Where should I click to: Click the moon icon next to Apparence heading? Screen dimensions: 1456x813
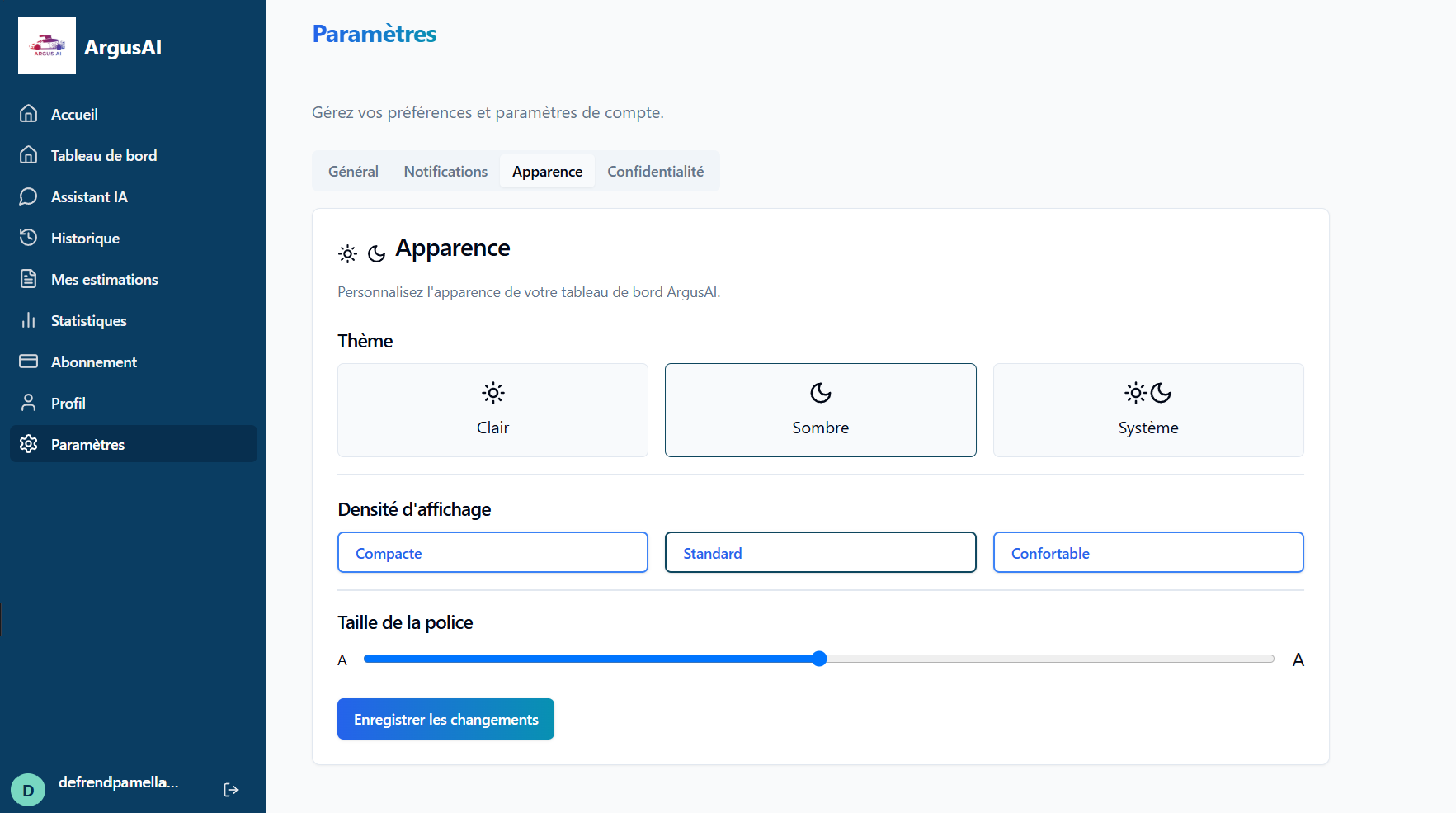376,253
